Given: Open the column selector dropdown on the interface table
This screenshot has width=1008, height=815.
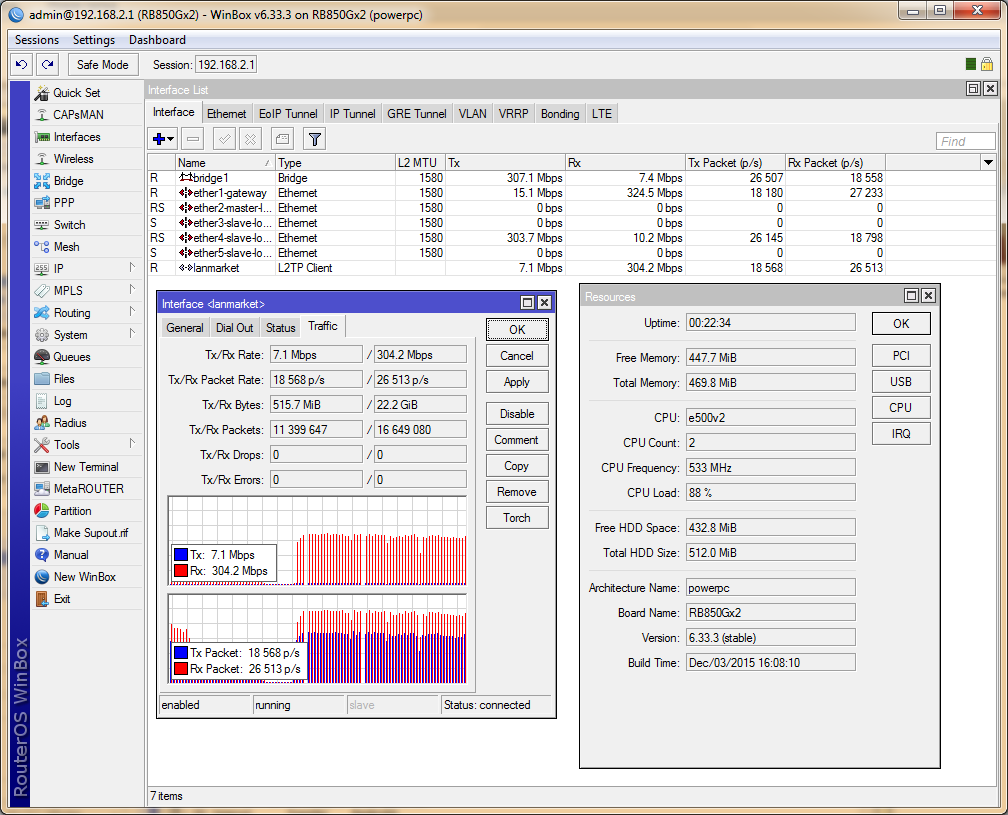Looking at the screenshot, I should 989,162.
